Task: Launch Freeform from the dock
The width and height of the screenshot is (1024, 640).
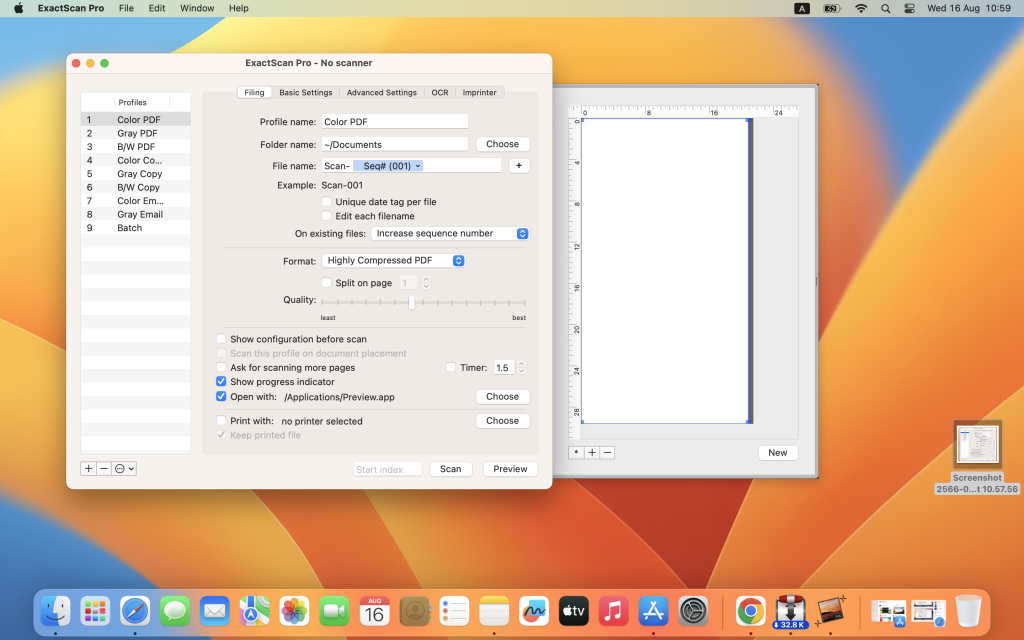Action: pos(534,611)
